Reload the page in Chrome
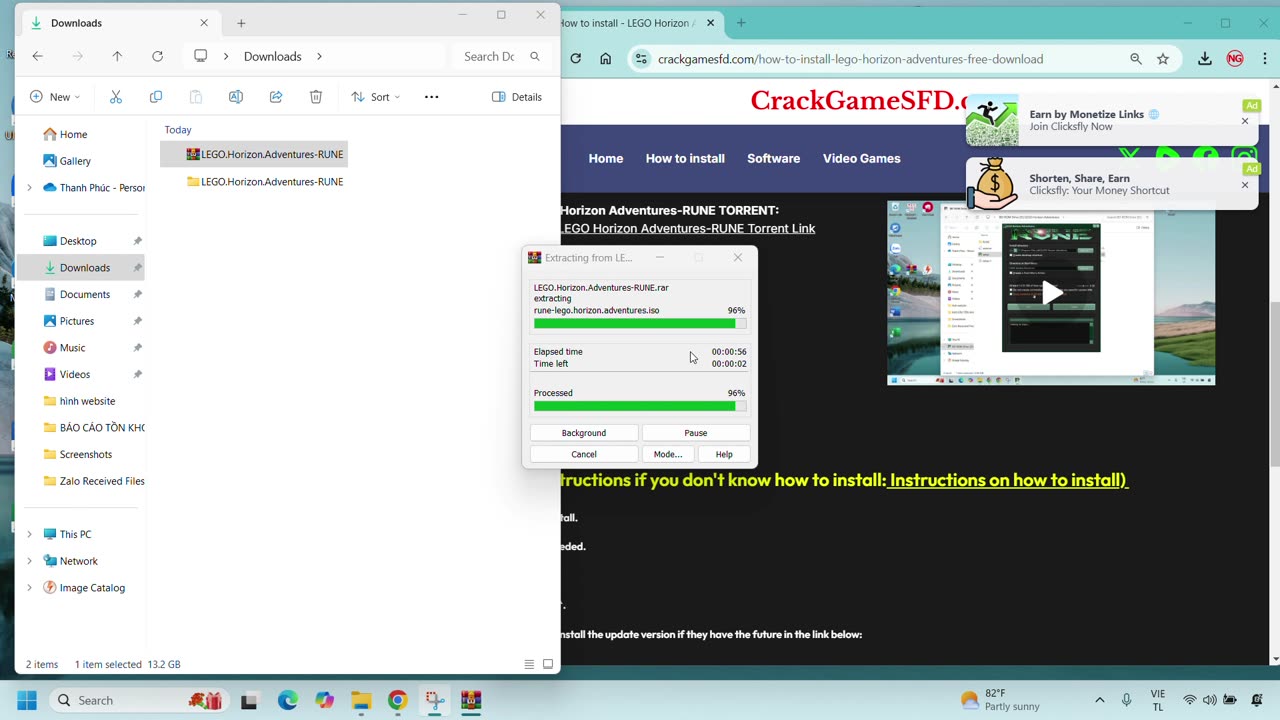Image resolution: width=1280 pixels, height=720 pixels. [x=575, y=59]
